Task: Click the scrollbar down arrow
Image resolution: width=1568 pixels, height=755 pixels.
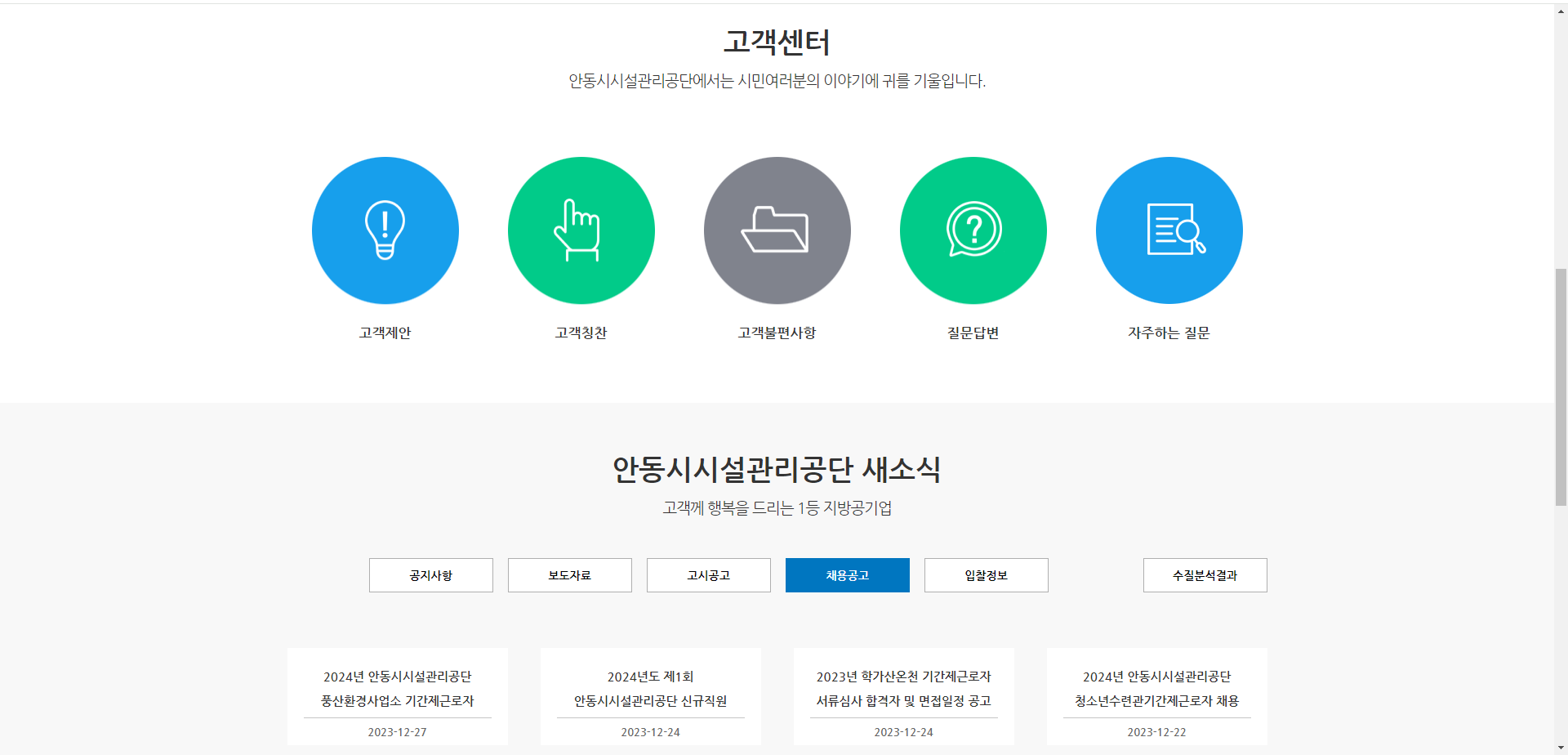Action: [x=1561, y=748]
